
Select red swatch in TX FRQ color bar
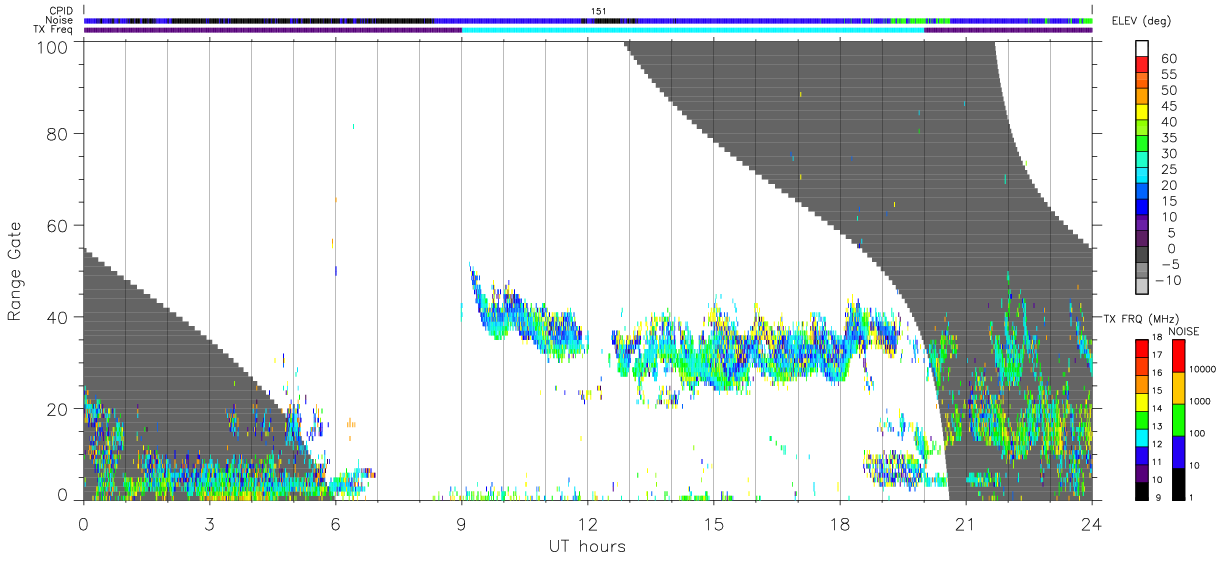(1143, 348)
